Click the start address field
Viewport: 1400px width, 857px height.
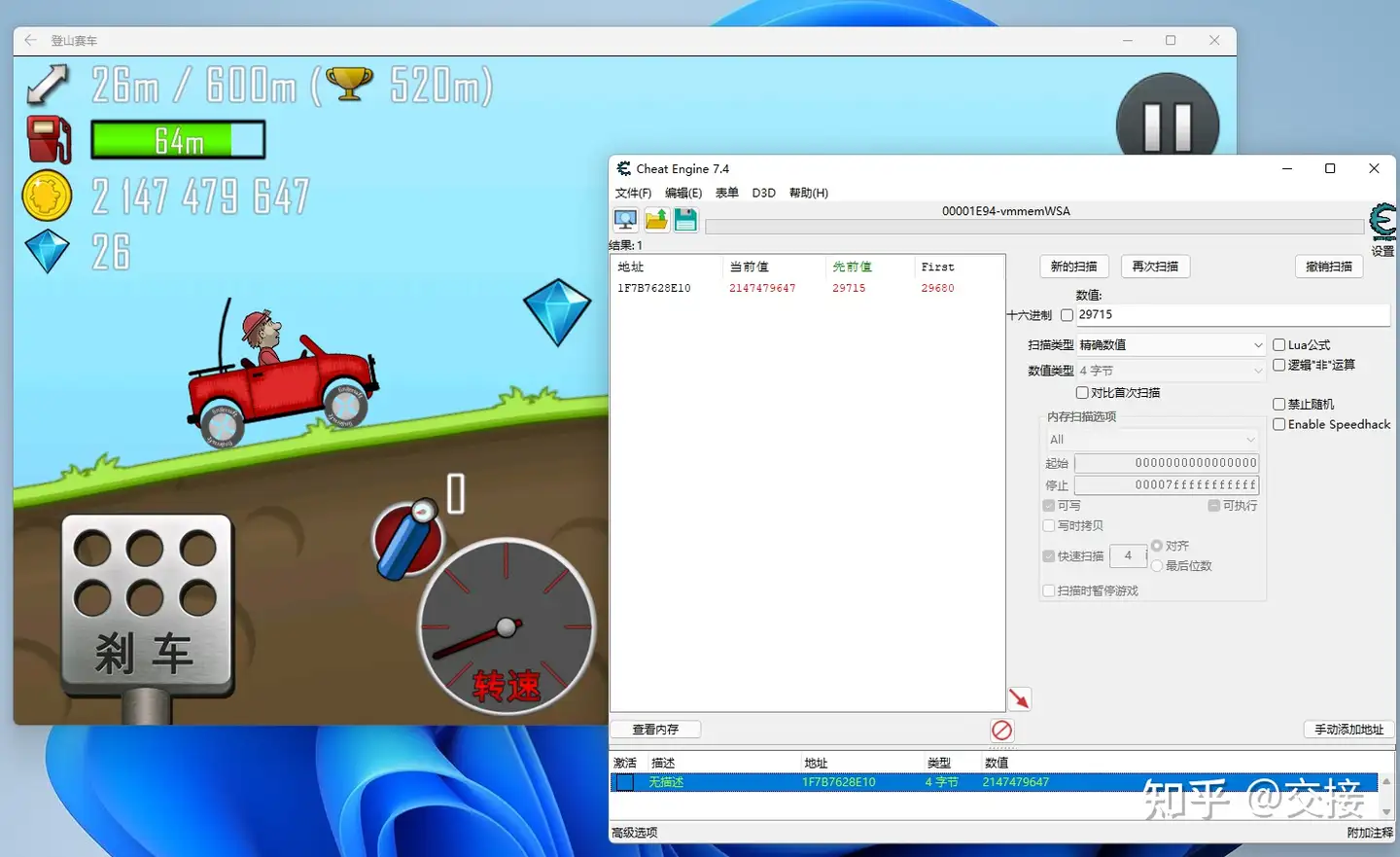pyautogui.click(x=1167, y=463)
